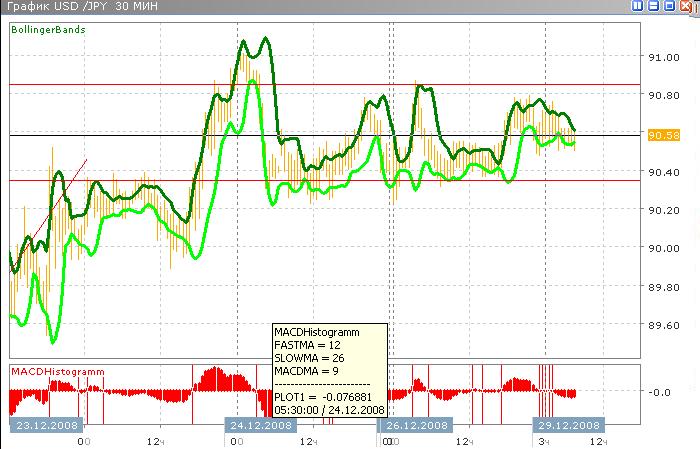
Task: Click the 90.20 price axis label
Action: coord(663,210)
